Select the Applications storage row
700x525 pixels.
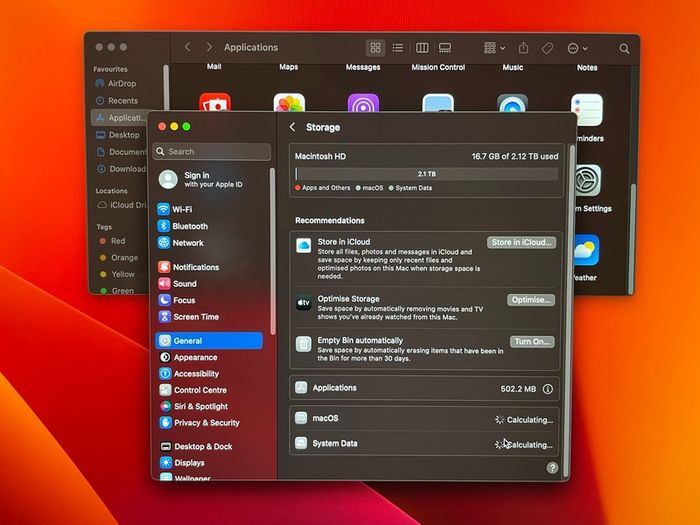[424, 388]
